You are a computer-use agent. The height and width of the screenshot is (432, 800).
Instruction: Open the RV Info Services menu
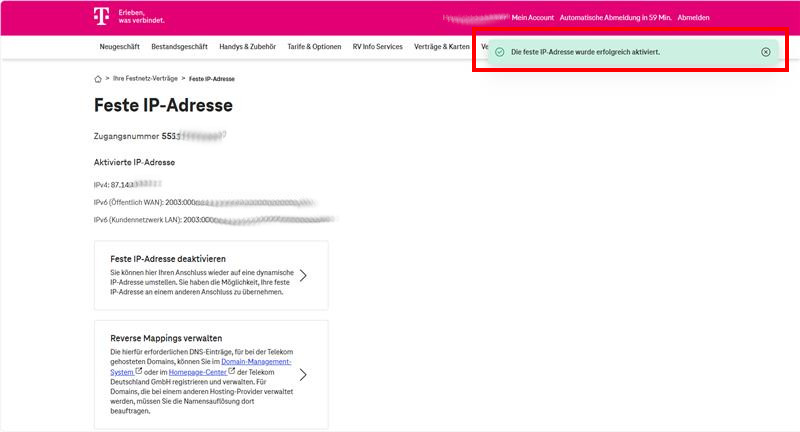coord(378,46)
